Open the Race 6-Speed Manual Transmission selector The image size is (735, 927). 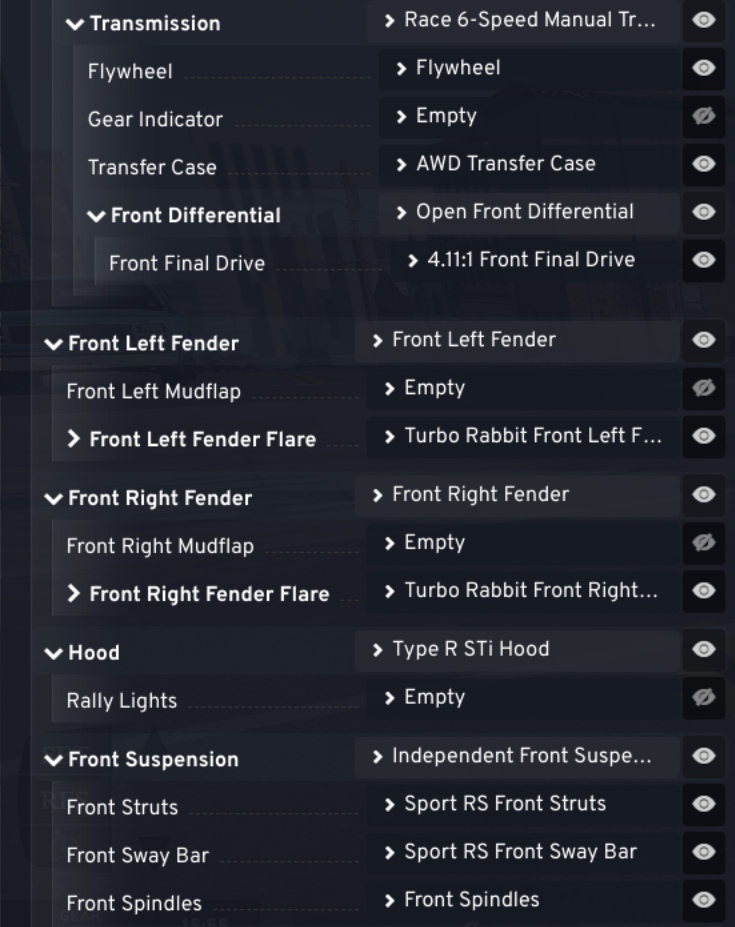click(x=523, y=21)
